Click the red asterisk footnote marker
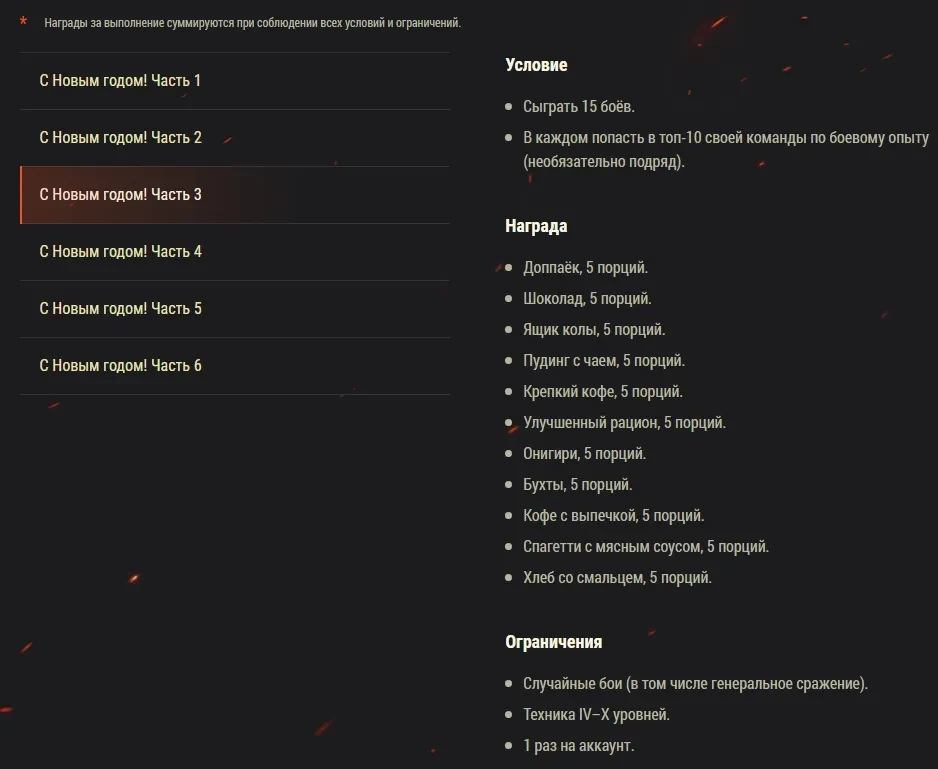The height and width of the screenshot is (769, 938). (23, 22)
